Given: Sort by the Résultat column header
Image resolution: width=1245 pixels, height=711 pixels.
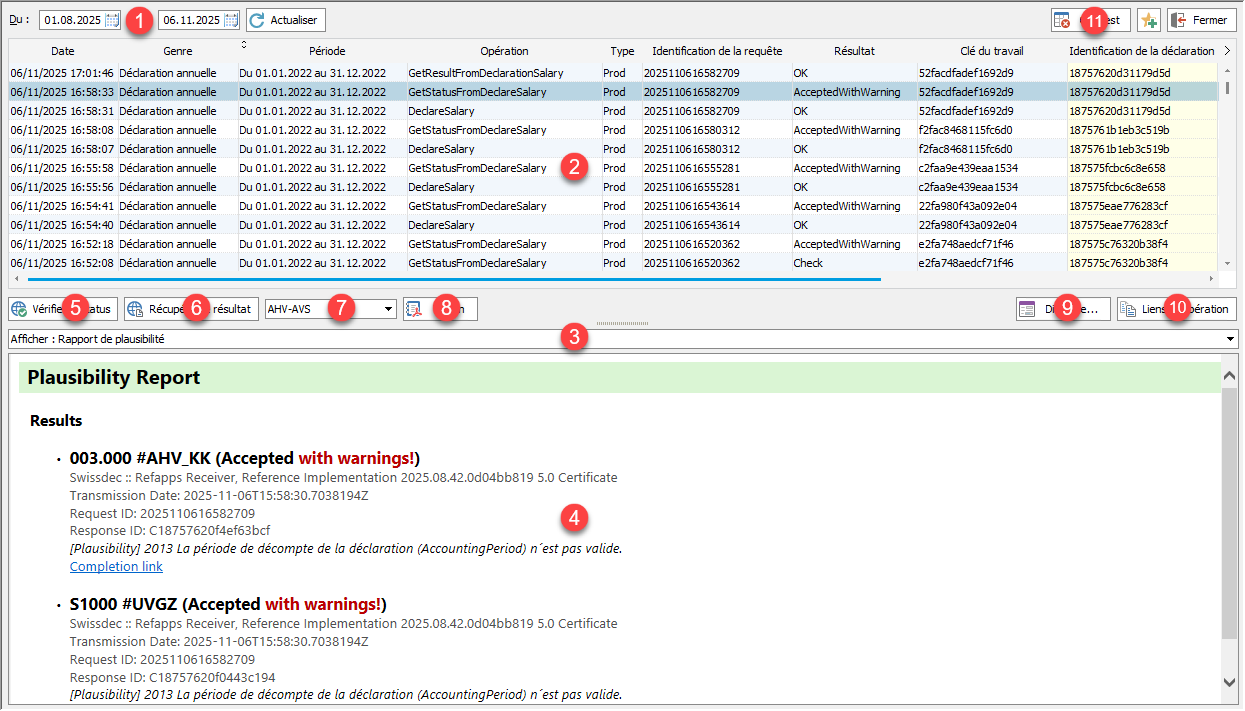Looking at the screenshot, I should point(853,51).
